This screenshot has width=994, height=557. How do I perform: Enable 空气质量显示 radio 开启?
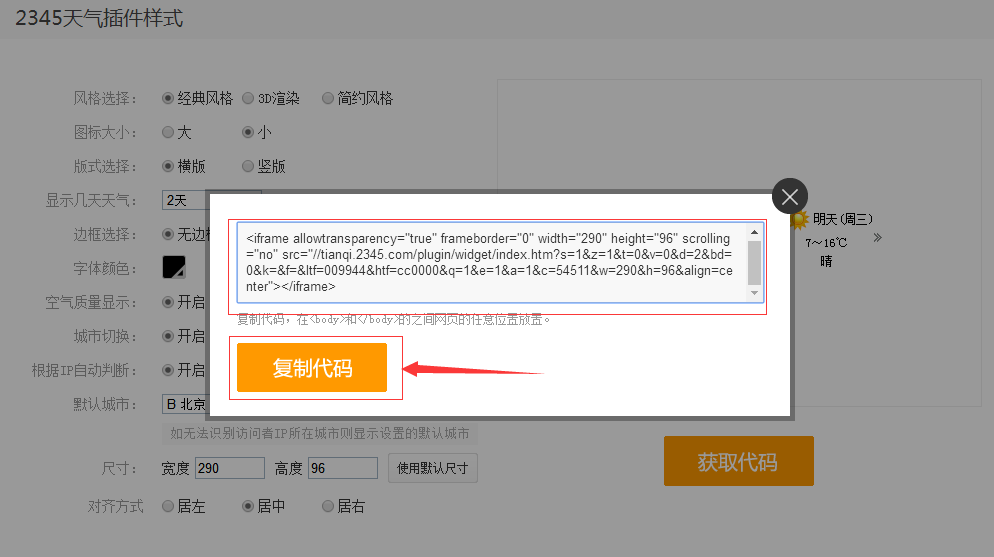[x=168, y=302]
